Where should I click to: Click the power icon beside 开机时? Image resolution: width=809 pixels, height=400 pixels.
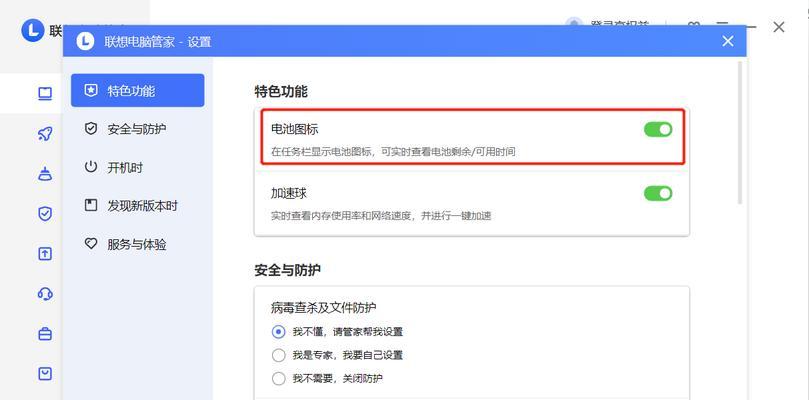click(91, 167)
